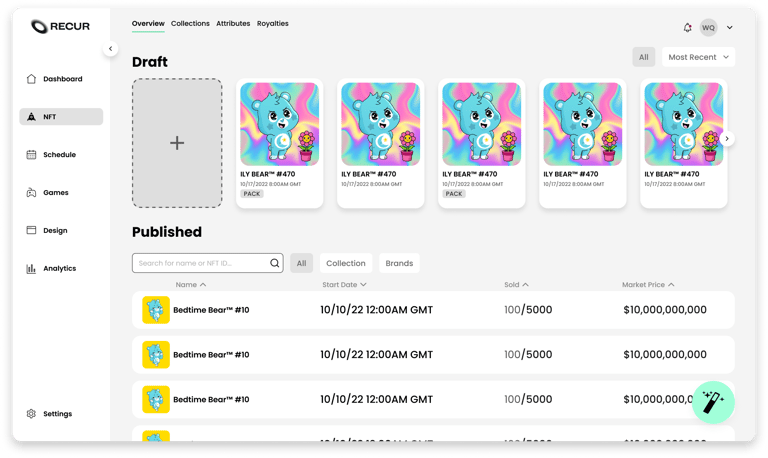
Task: Collapse the sidebar with the arrow button
Action: coord(111,48)
